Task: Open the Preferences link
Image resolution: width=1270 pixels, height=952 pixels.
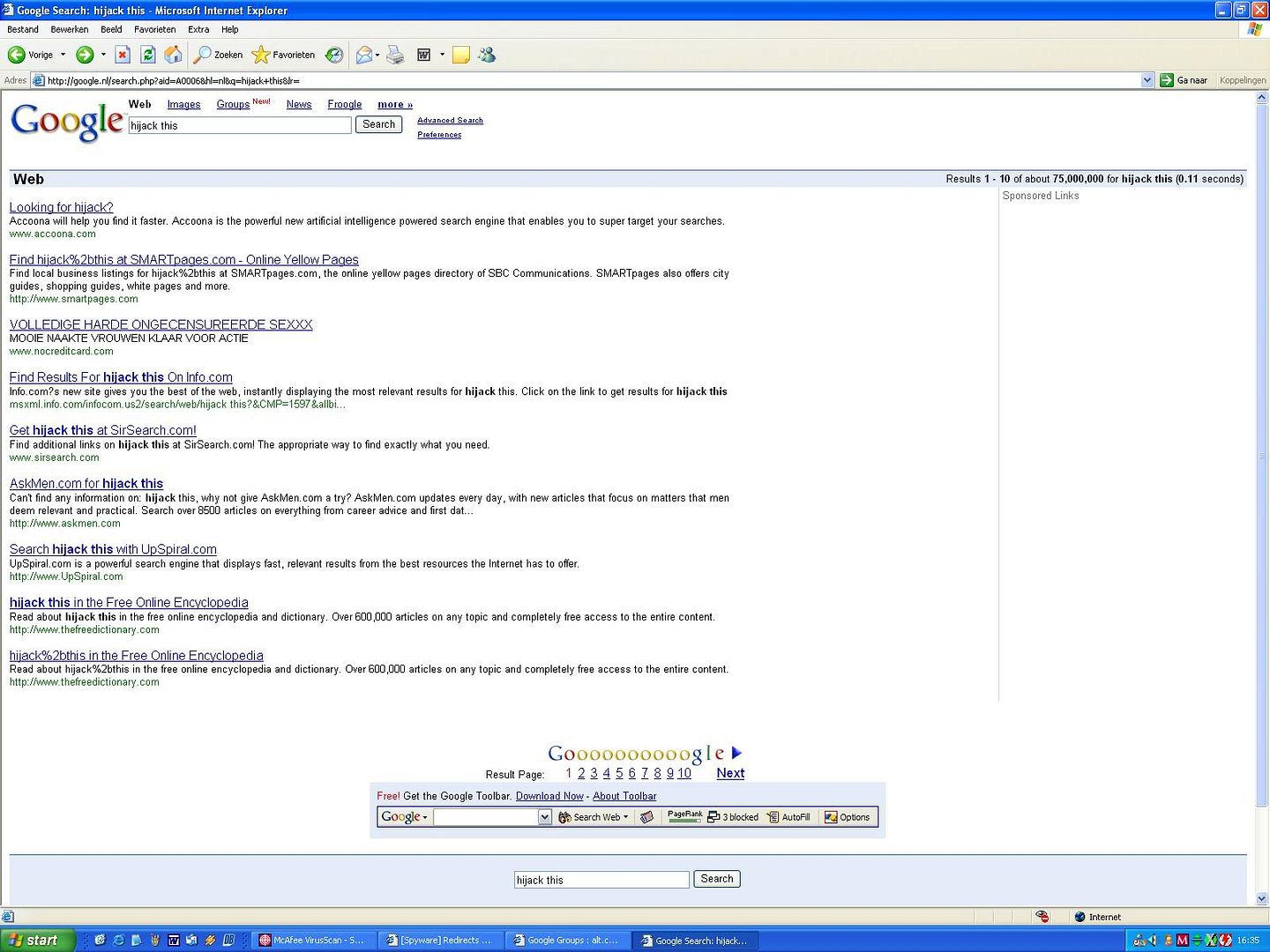Action: [439, 135]
